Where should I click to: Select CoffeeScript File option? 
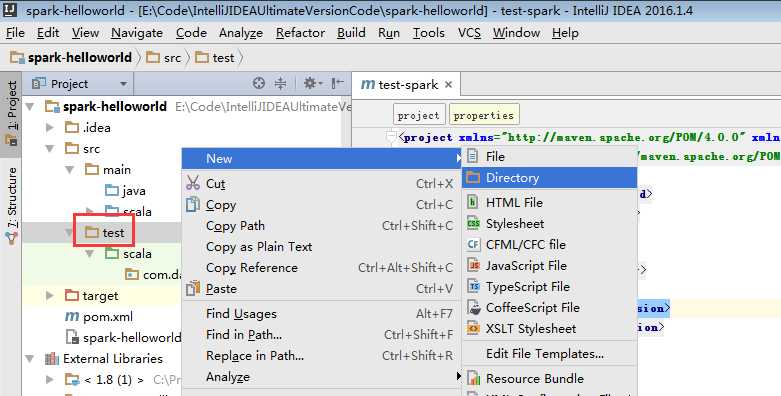point(550,307)
